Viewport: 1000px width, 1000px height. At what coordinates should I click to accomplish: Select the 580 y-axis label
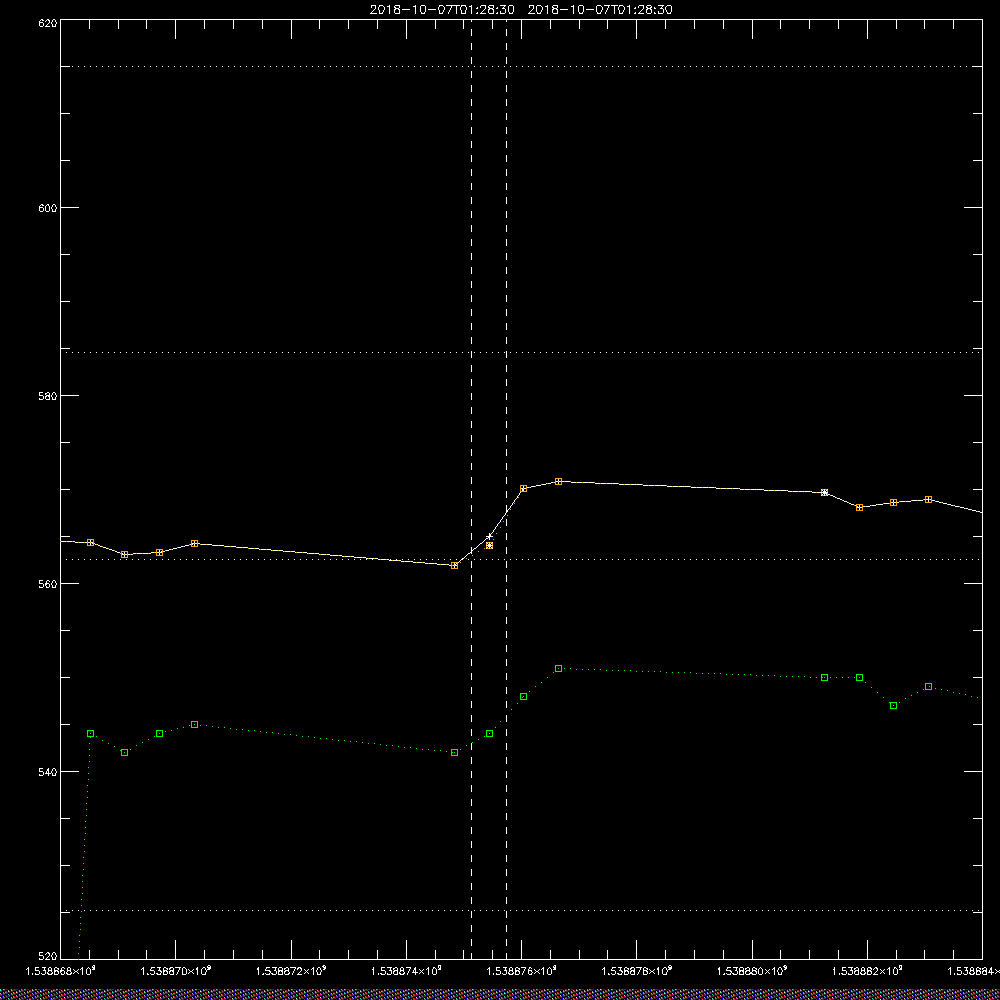pyautogui.click(x=48, y=395)
